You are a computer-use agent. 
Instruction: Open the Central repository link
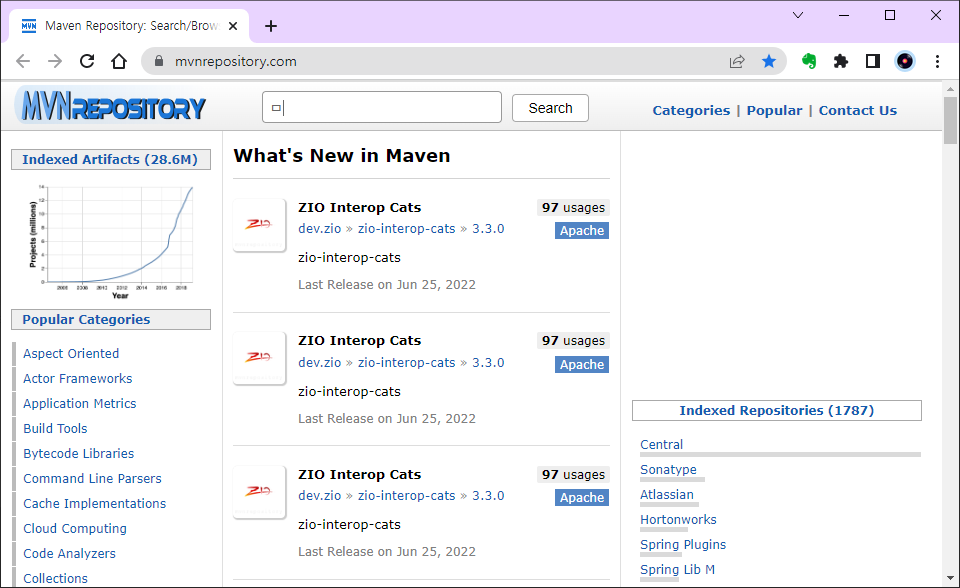[661, 445]
